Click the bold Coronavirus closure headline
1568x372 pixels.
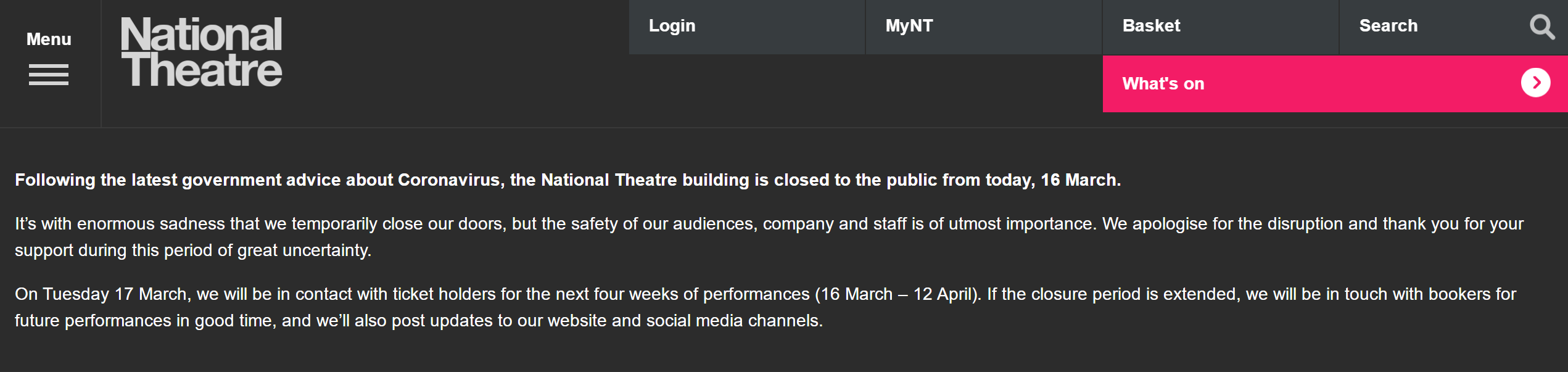(567, 180)
